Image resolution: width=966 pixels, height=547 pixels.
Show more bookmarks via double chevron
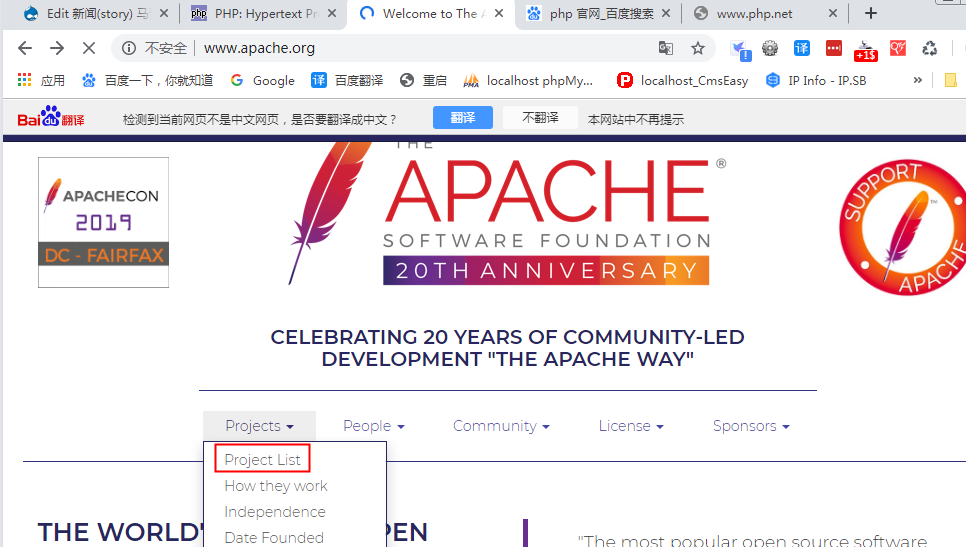point(917,80)
